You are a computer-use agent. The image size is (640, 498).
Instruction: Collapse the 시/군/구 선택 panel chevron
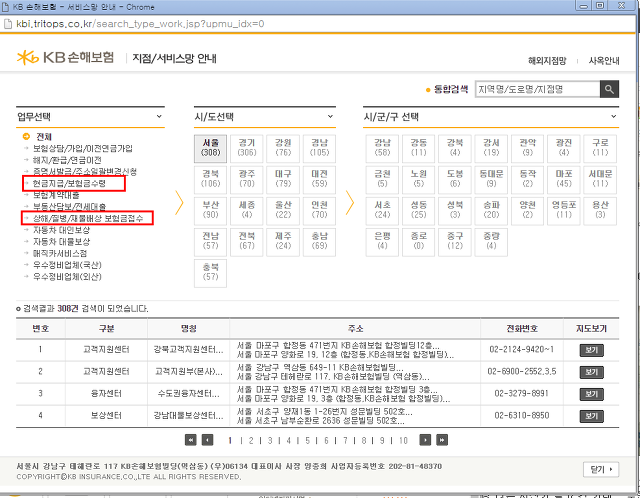point(613,117)
